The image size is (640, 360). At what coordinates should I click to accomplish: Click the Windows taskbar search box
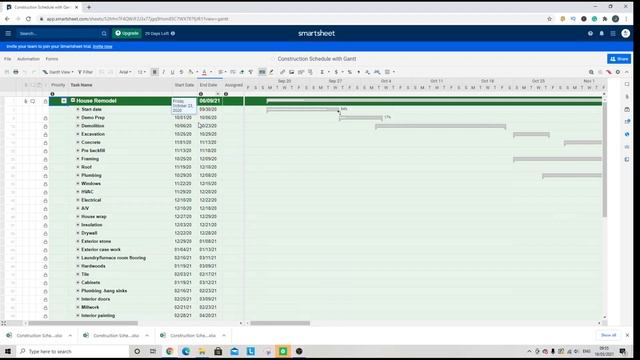(73, 351)
